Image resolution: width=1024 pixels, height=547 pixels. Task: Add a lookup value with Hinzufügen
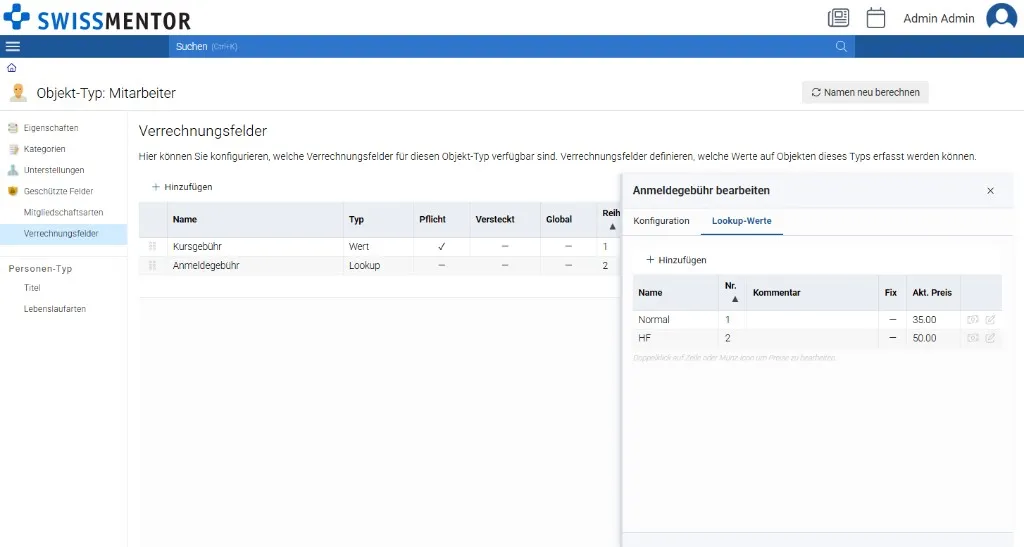676,260
